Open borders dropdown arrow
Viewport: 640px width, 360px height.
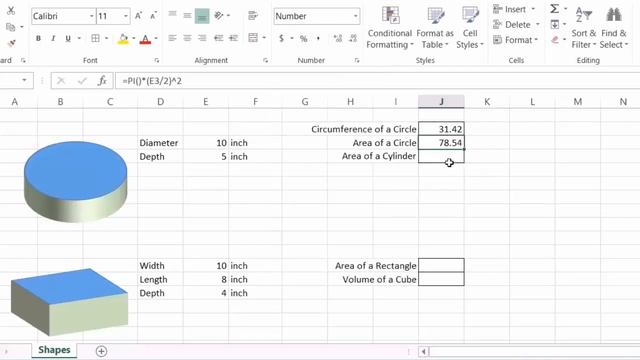coord(106,38)
